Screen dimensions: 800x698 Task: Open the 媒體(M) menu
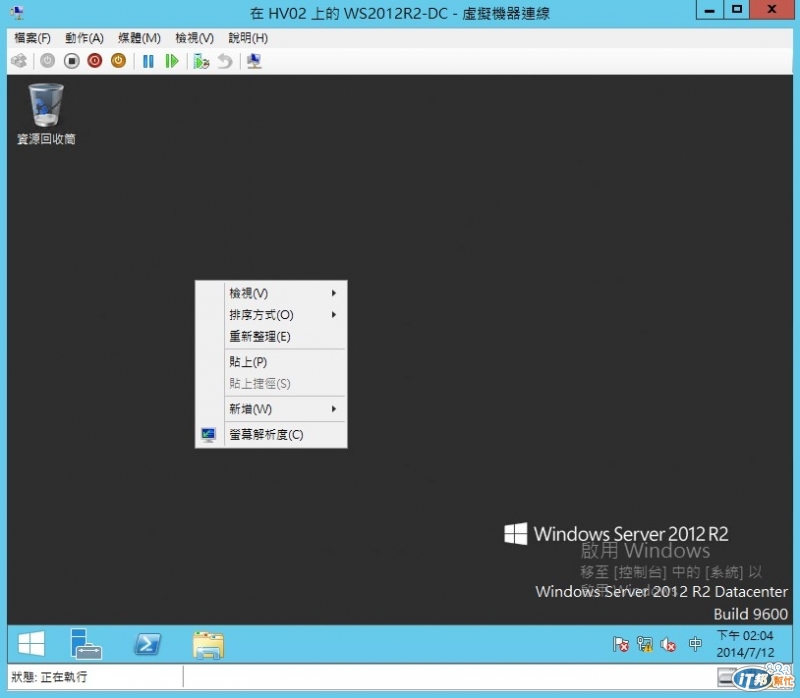point(139,38)
